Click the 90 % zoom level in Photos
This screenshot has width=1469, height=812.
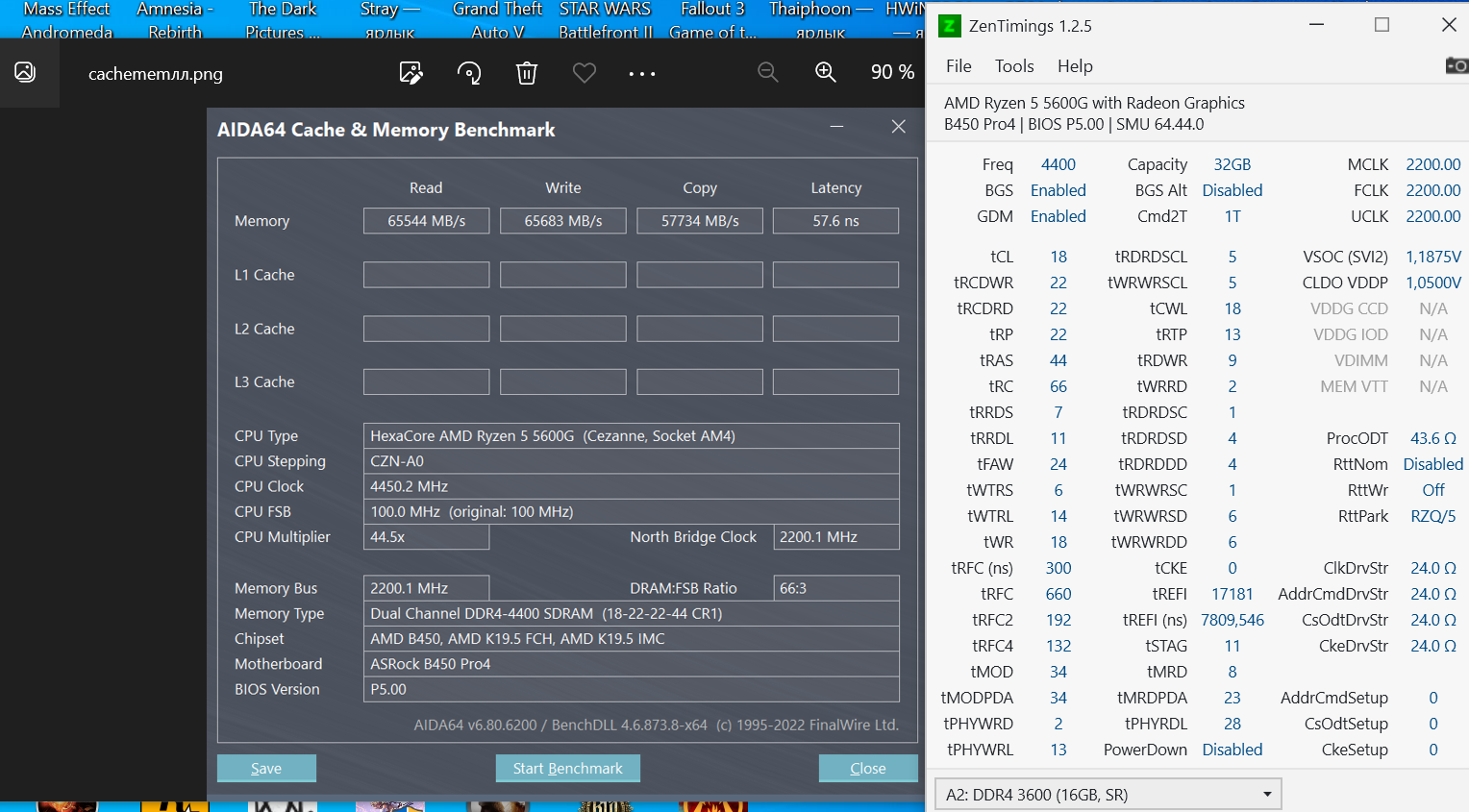pyautogui.click(x=892, y=72)
